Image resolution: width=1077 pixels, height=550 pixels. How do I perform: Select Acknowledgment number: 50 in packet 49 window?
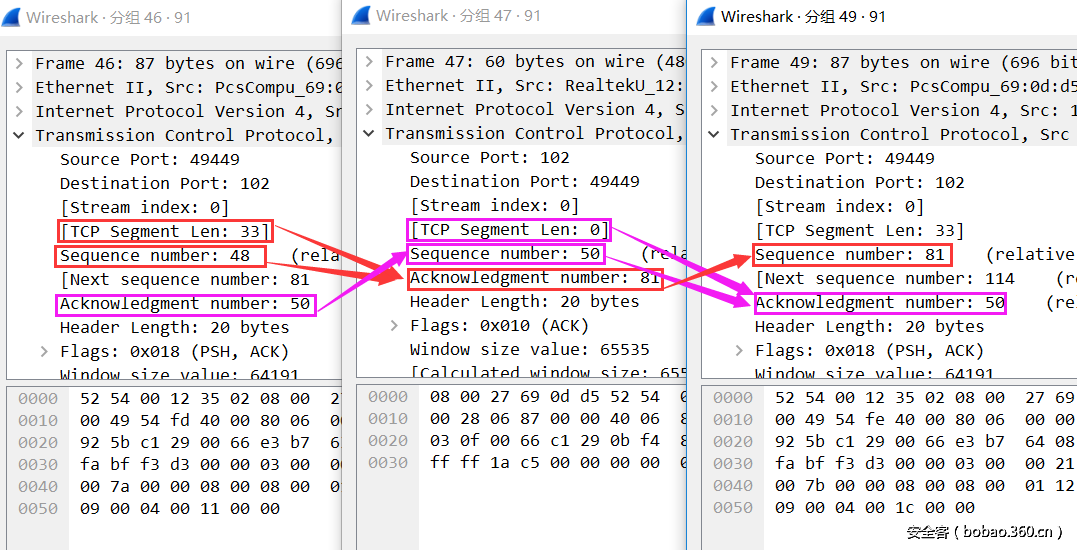pyautogui.click(x=881, y=303)
